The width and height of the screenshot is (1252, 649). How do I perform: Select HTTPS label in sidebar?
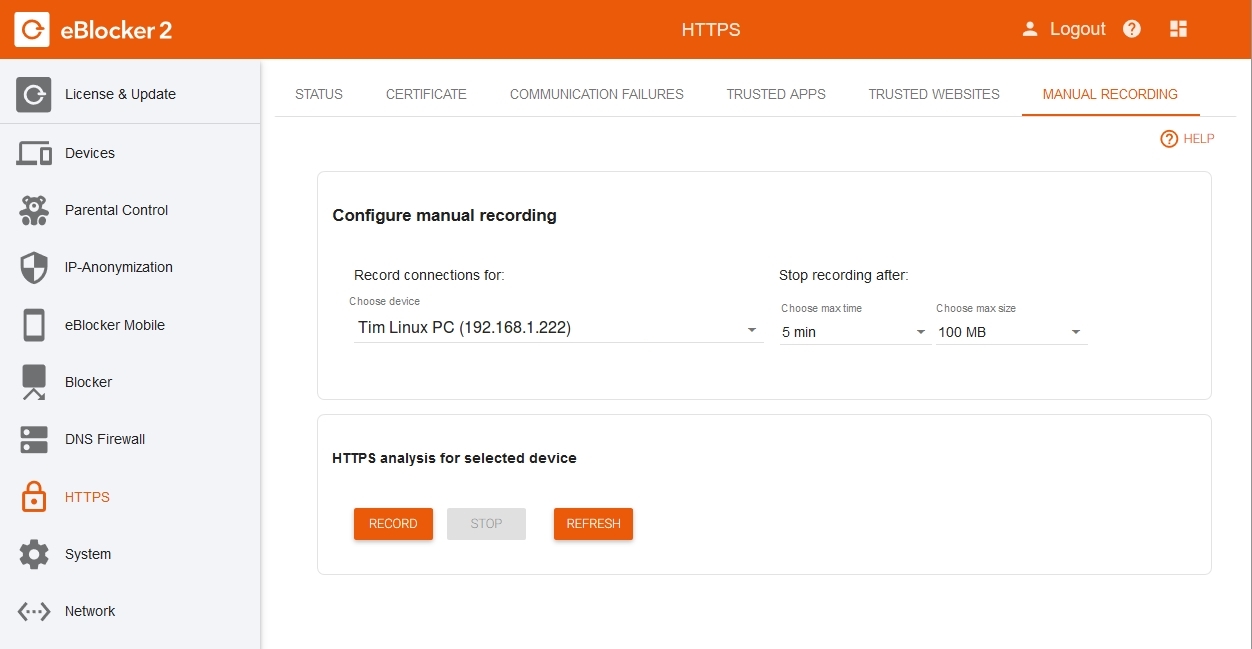(87, 497)
